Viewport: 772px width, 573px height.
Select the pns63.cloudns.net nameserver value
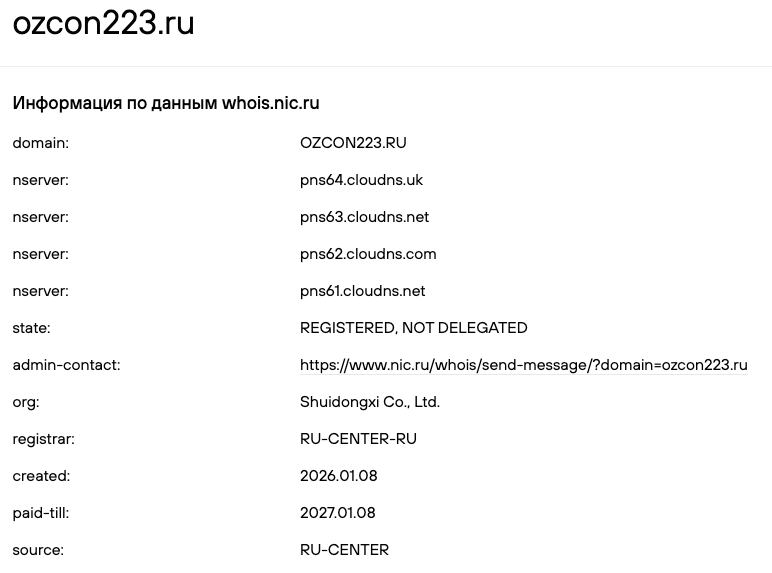point(364,217)
